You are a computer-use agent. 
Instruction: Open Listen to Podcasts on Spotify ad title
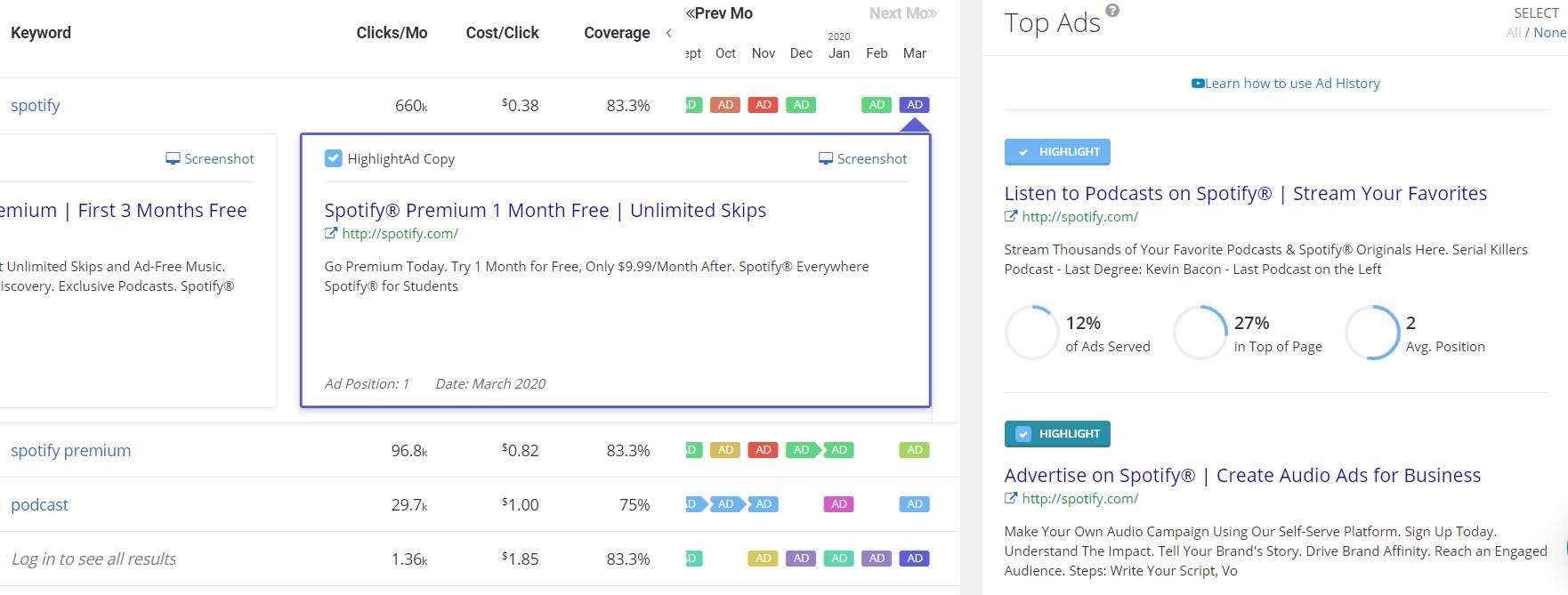(1245, 193)
